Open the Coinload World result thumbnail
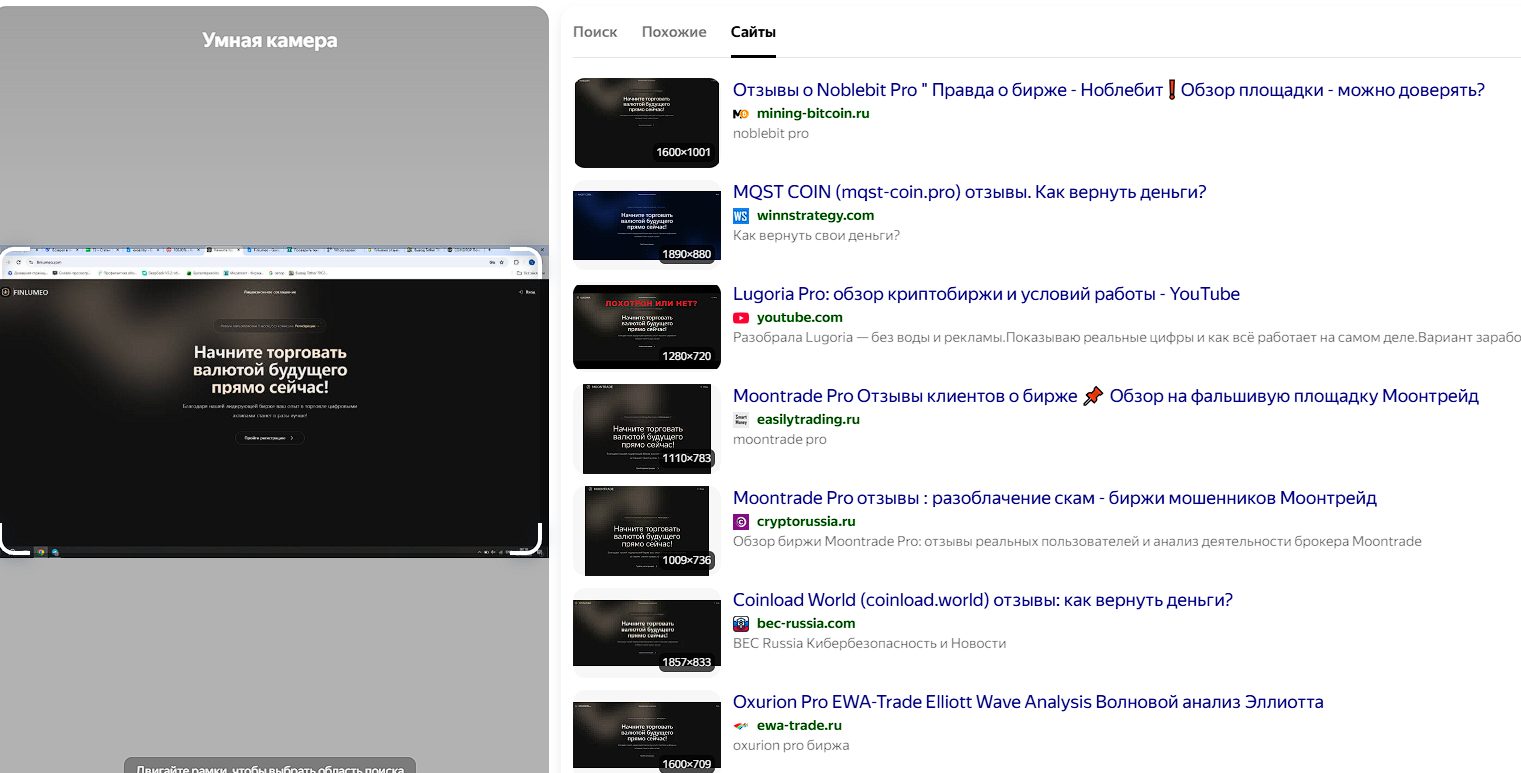 647,633
